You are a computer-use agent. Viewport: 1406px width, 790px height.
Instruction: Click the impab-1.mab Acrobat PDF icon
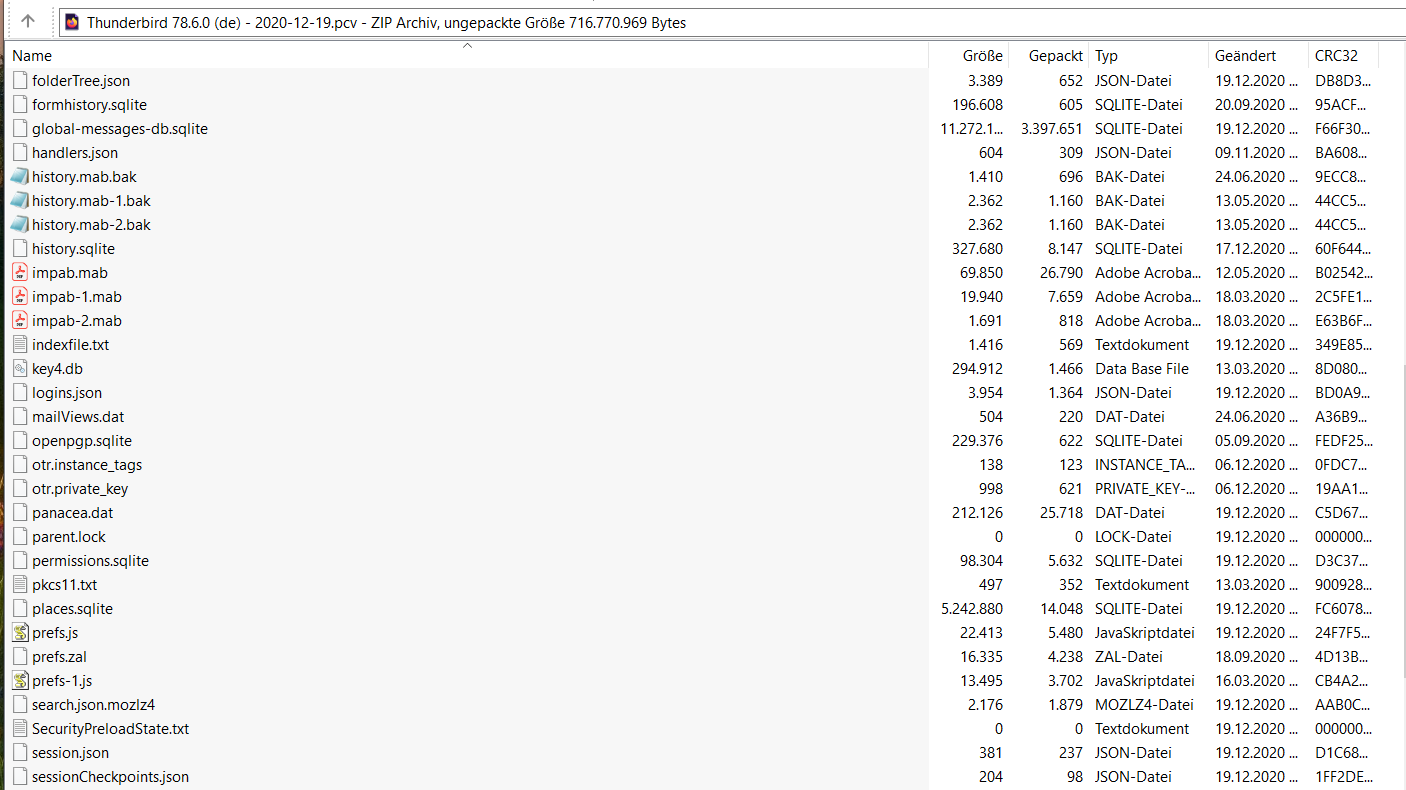pyautogui.click(x=20, y=297)
